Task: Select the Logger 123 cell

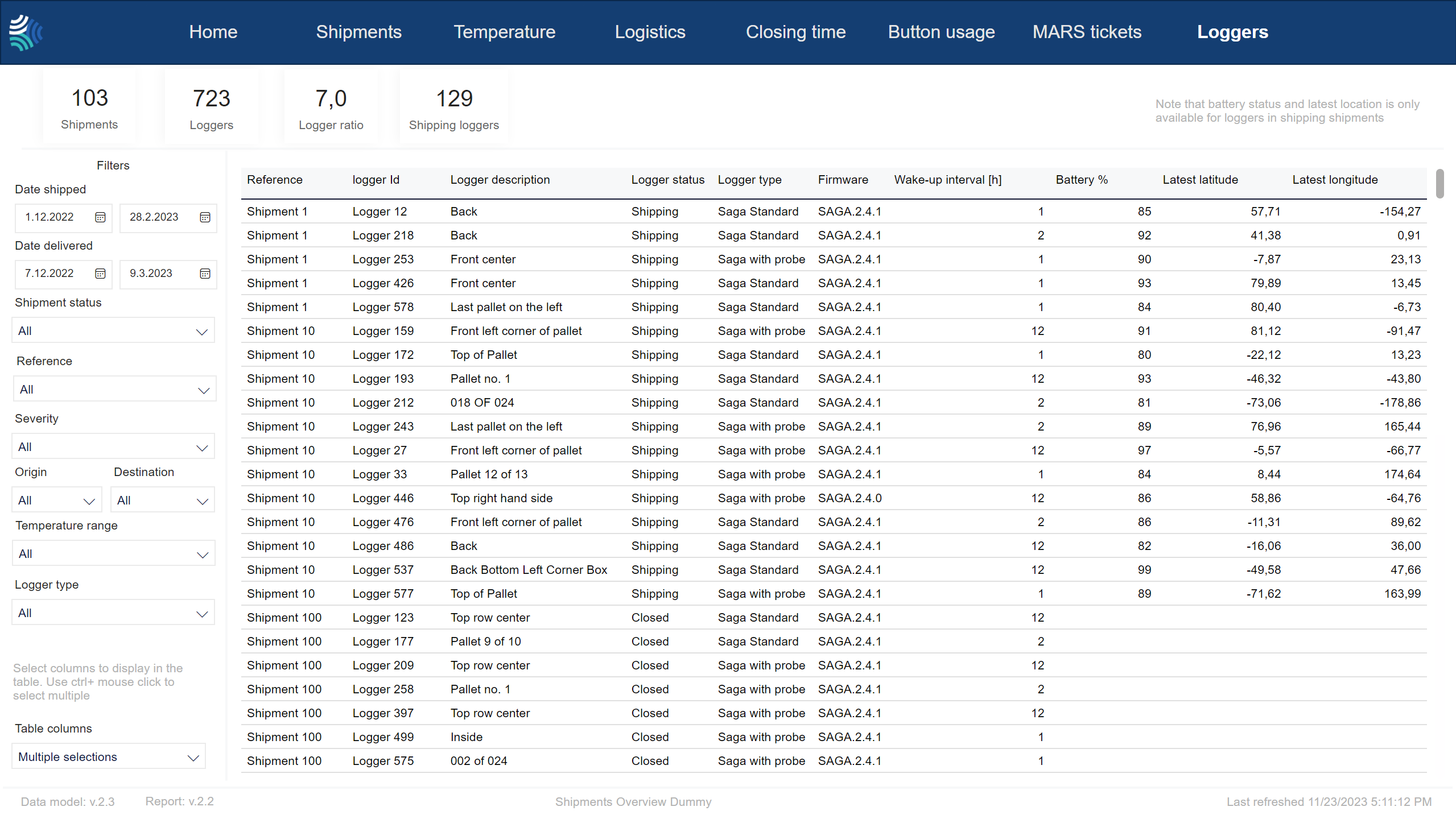Action: [x=383, y=618]
